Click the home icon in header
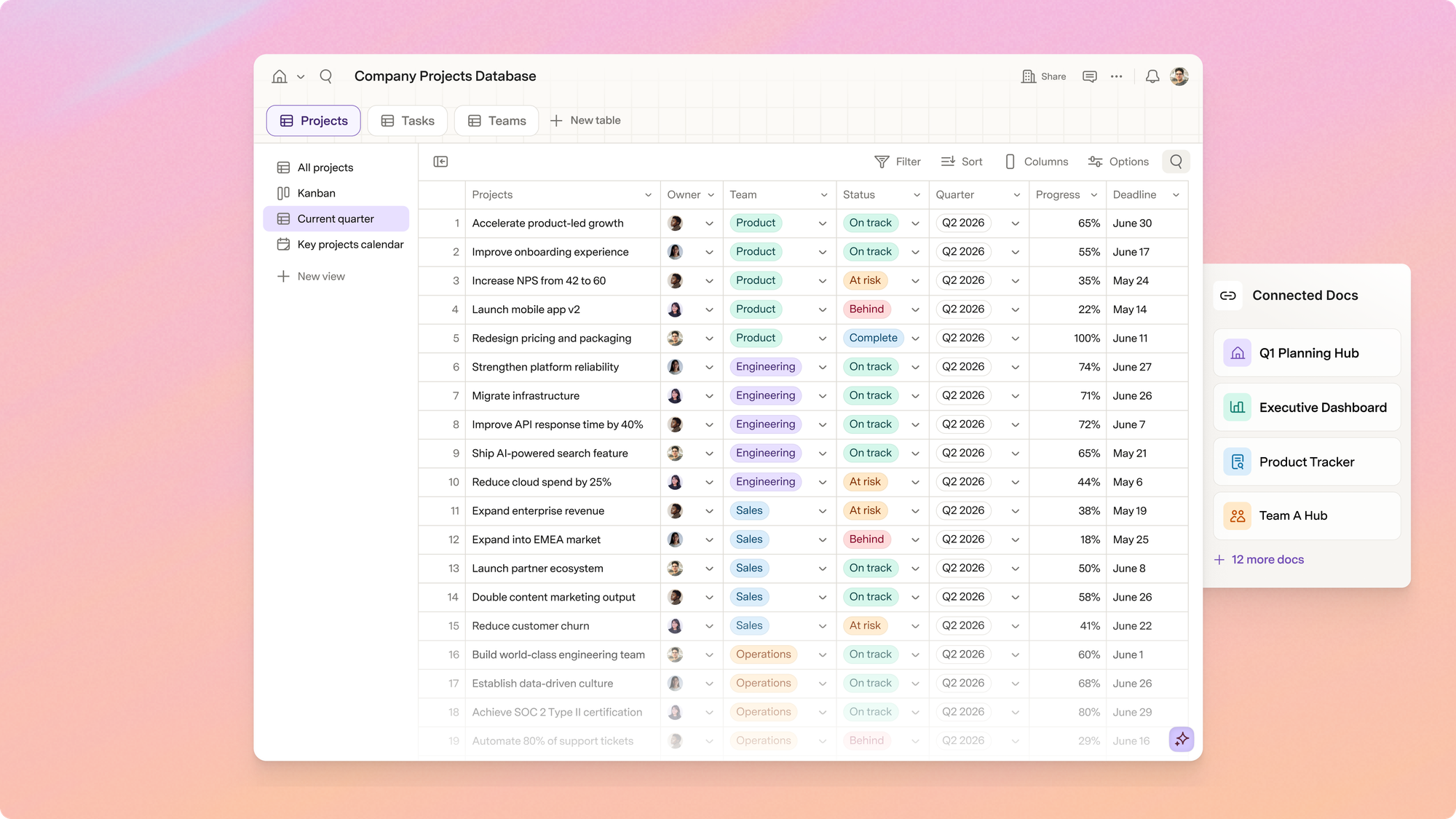The width and height of the screenshot is (1456, 819). [x=280, y=76]
